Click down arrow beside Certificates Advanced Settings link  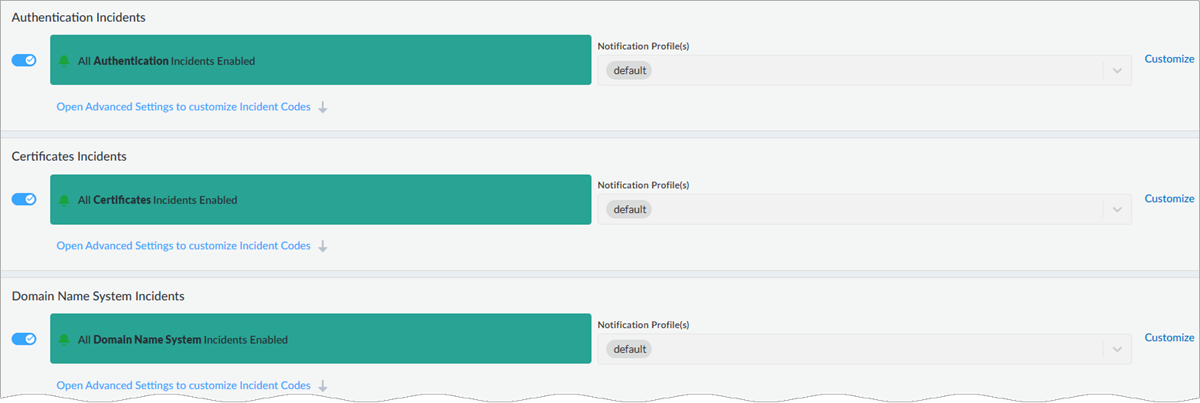(x=323, y=246)
